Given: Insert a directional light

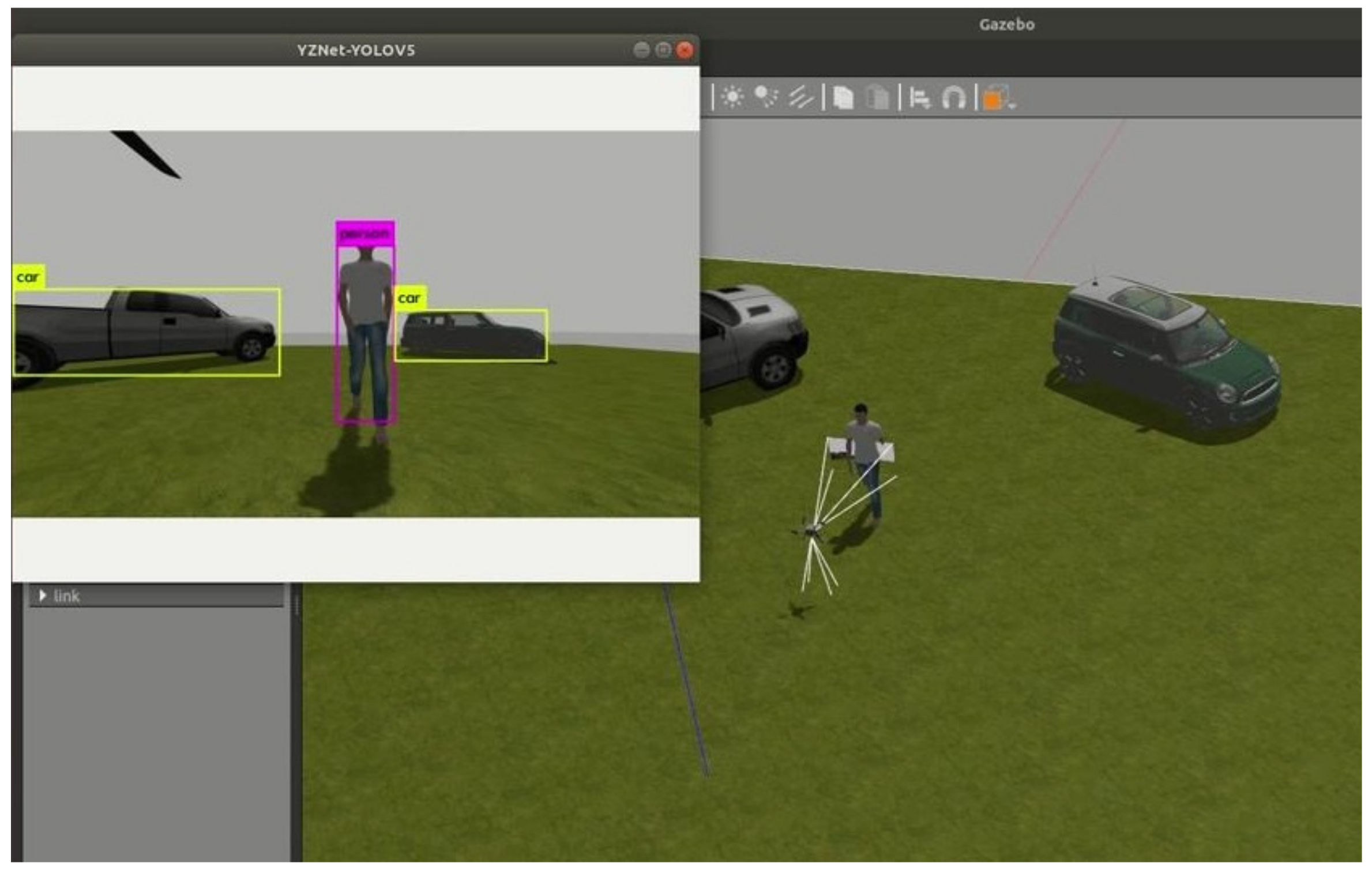Looking at the screenshot, I should (801, 97).
